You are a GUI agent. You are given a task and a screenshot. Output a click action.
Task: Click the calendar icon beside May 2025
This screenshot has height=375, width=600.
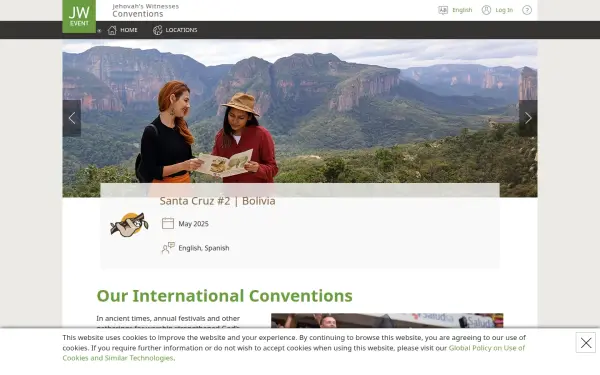coord(168,223)
